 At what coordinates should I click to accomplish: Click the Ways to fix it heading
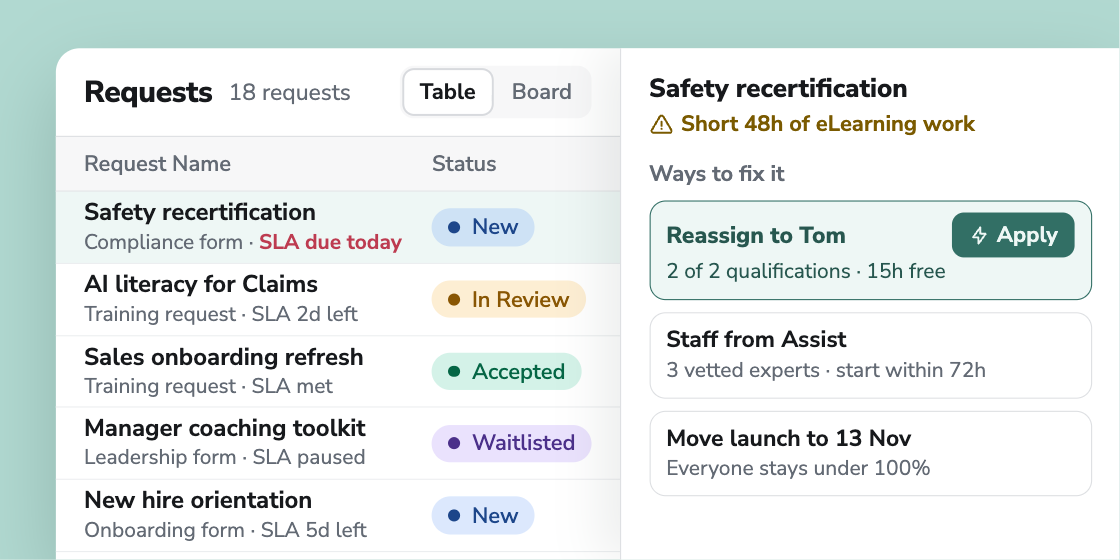click(716, 174)
